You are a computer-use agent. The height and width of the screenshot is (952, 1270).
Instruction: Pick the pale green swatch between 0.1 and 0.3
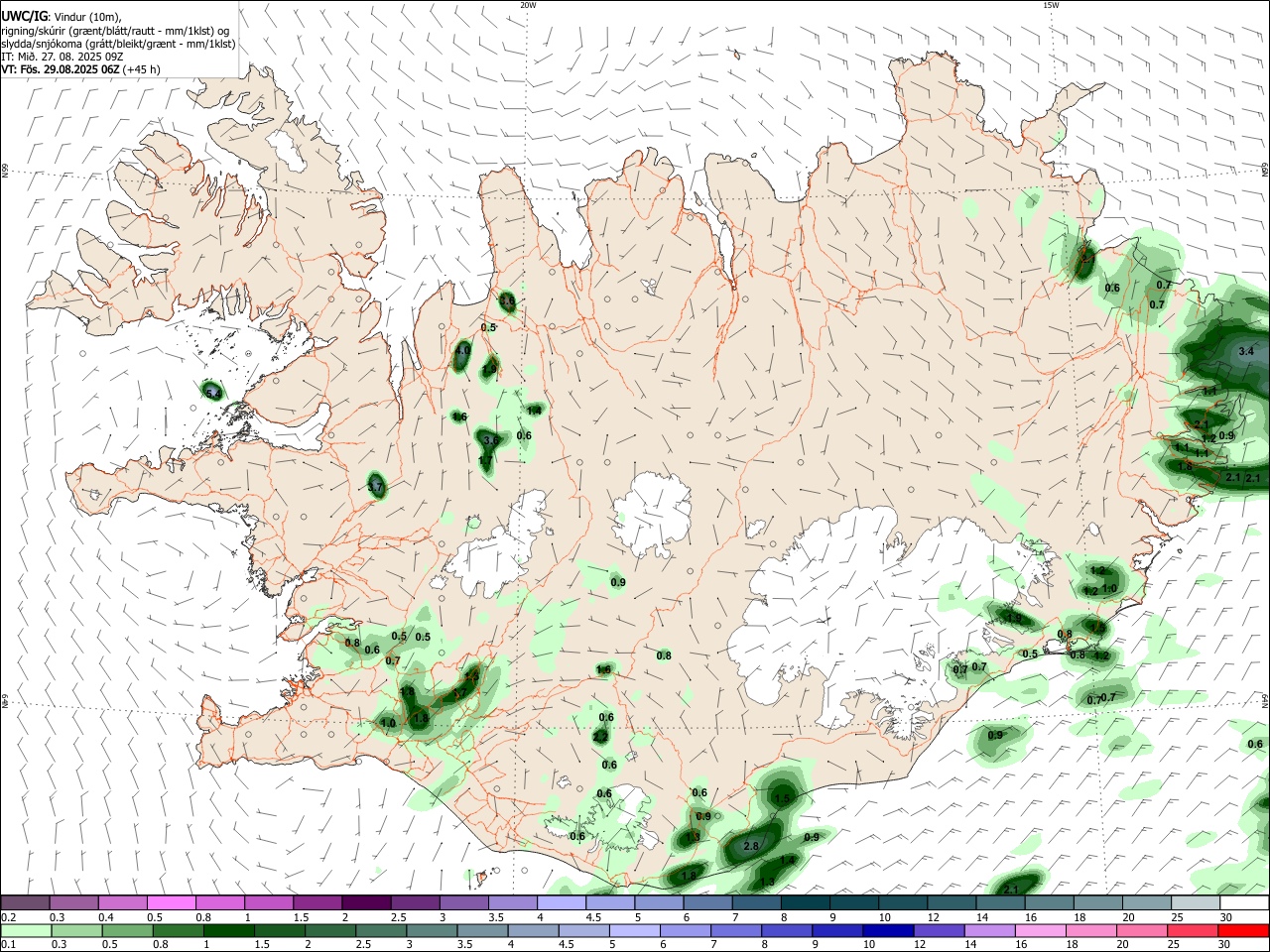(x=26, y=930)
